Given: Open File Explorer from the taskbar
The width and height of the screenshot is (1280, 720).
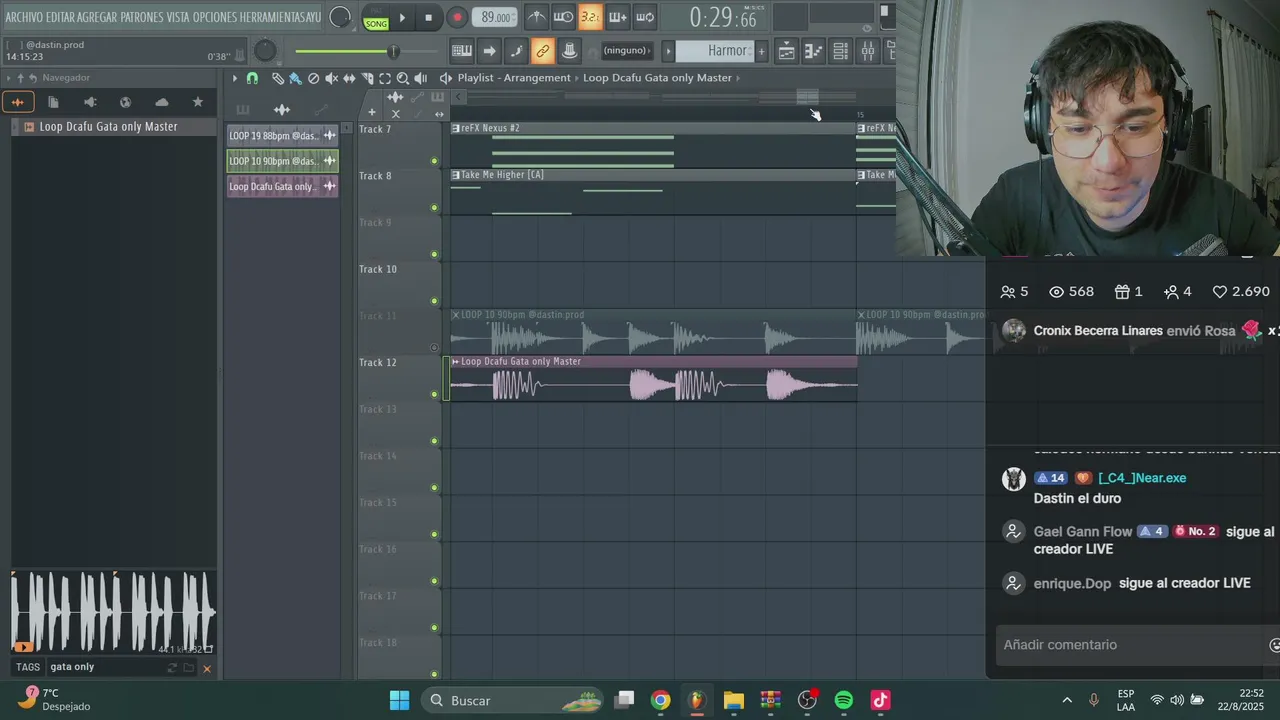Looking at the screenshot, I should click(x=734, y=700).
